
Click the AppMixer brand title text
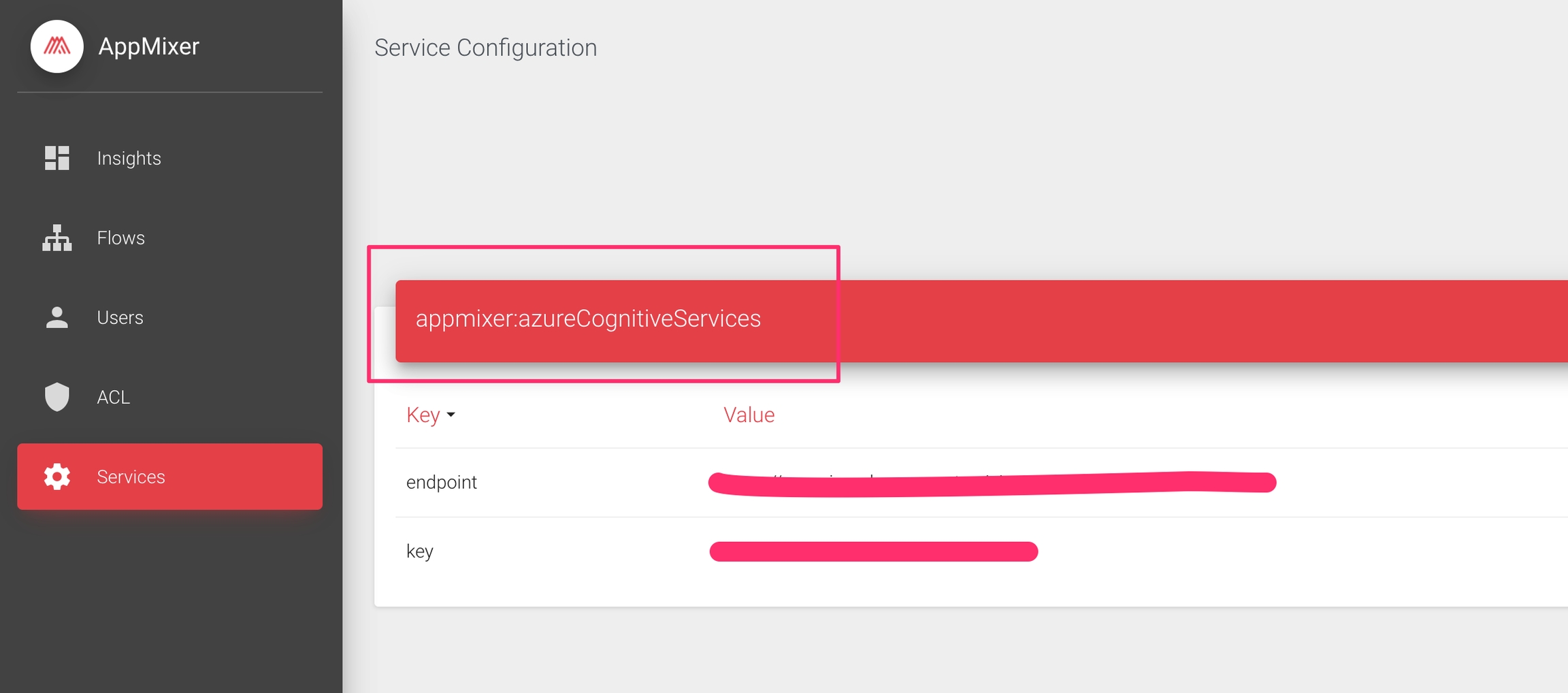point(148,46)
